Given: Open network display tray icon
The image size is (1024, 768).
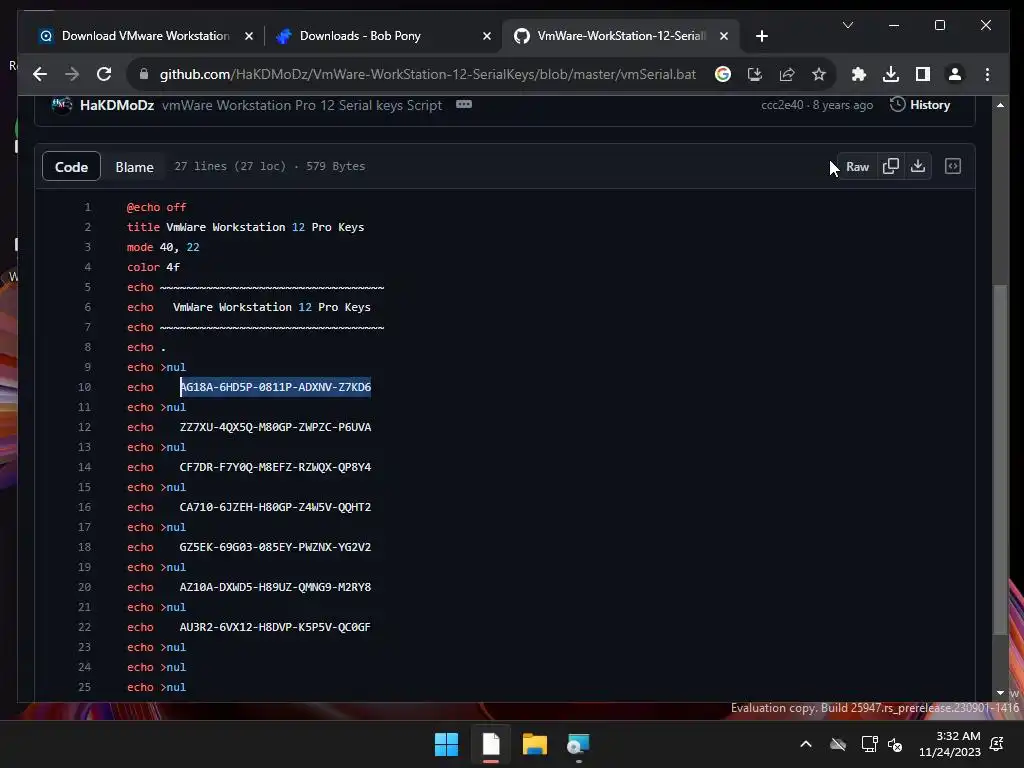Looking at the screenshot, I should [x=869, y=744].
